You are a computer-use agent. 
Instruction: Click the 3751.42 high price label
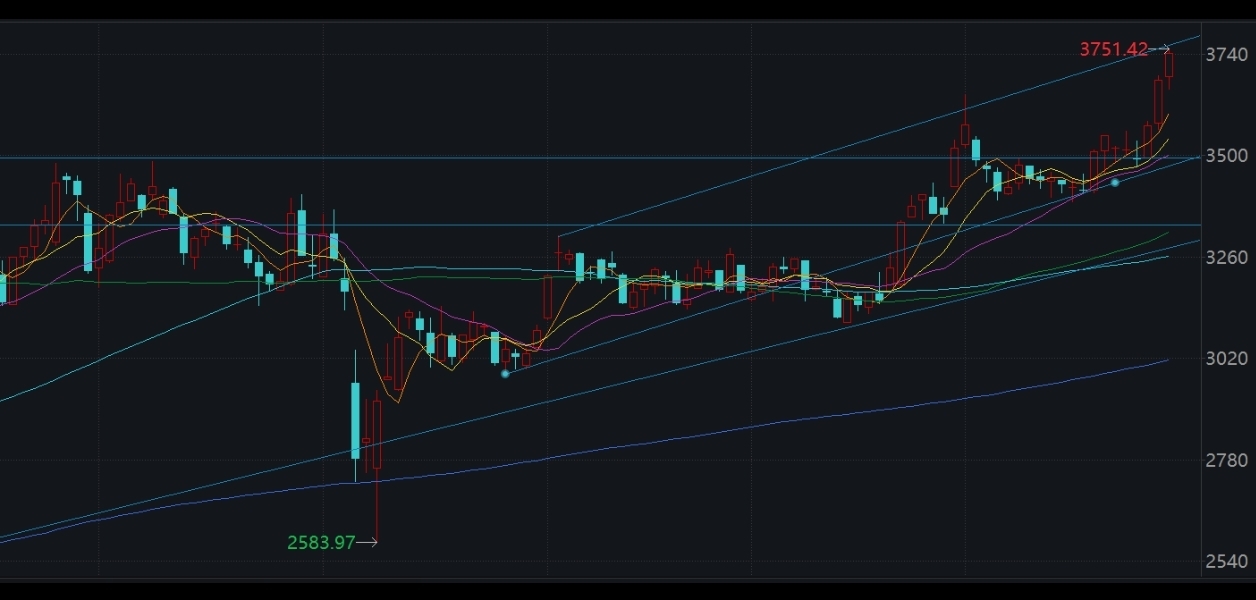[x=1114, y=49]
